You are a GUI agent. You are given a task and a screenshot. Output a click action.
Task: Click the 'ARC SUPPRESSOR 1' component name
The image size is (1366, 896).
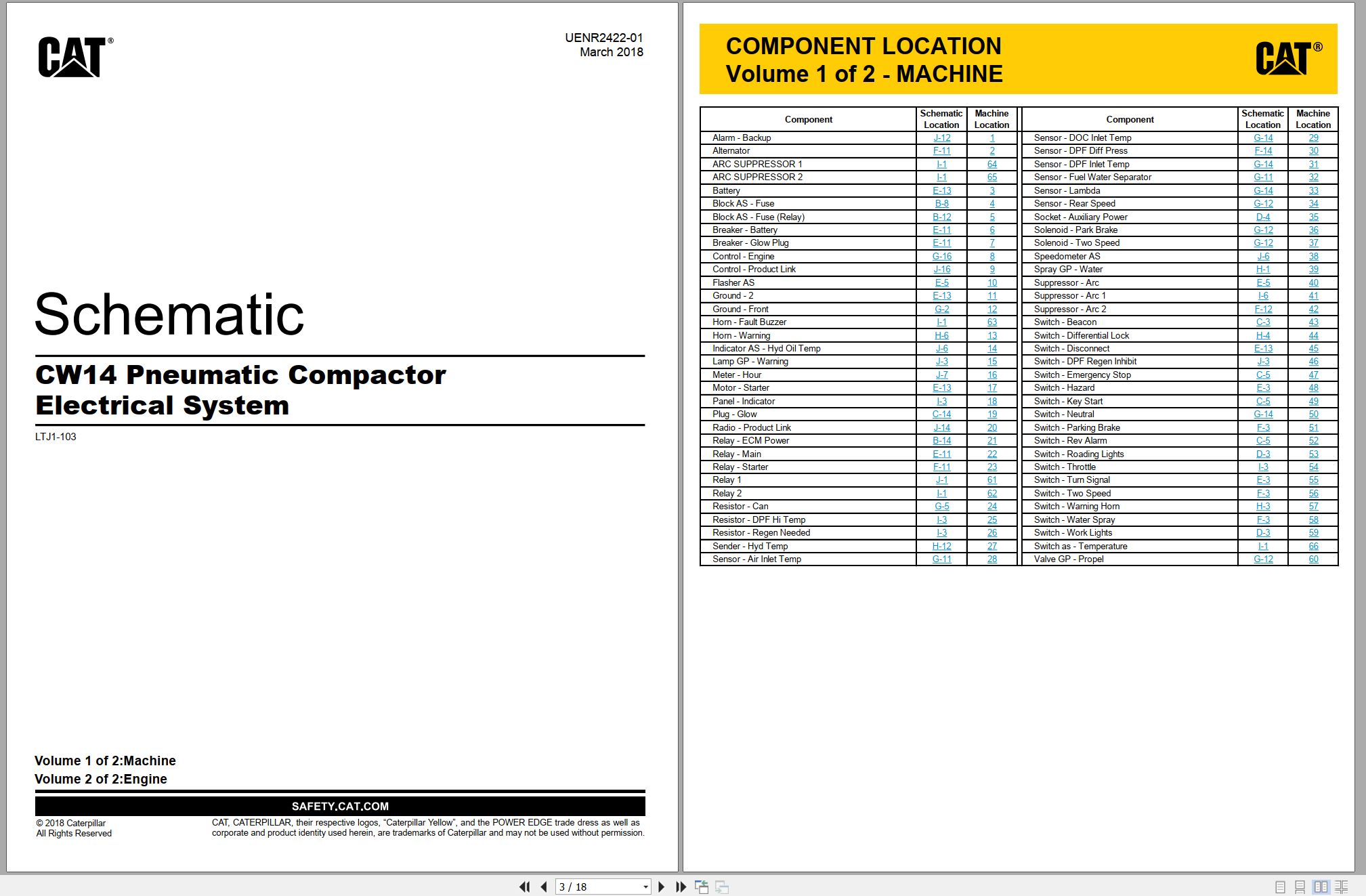[757, 164]
